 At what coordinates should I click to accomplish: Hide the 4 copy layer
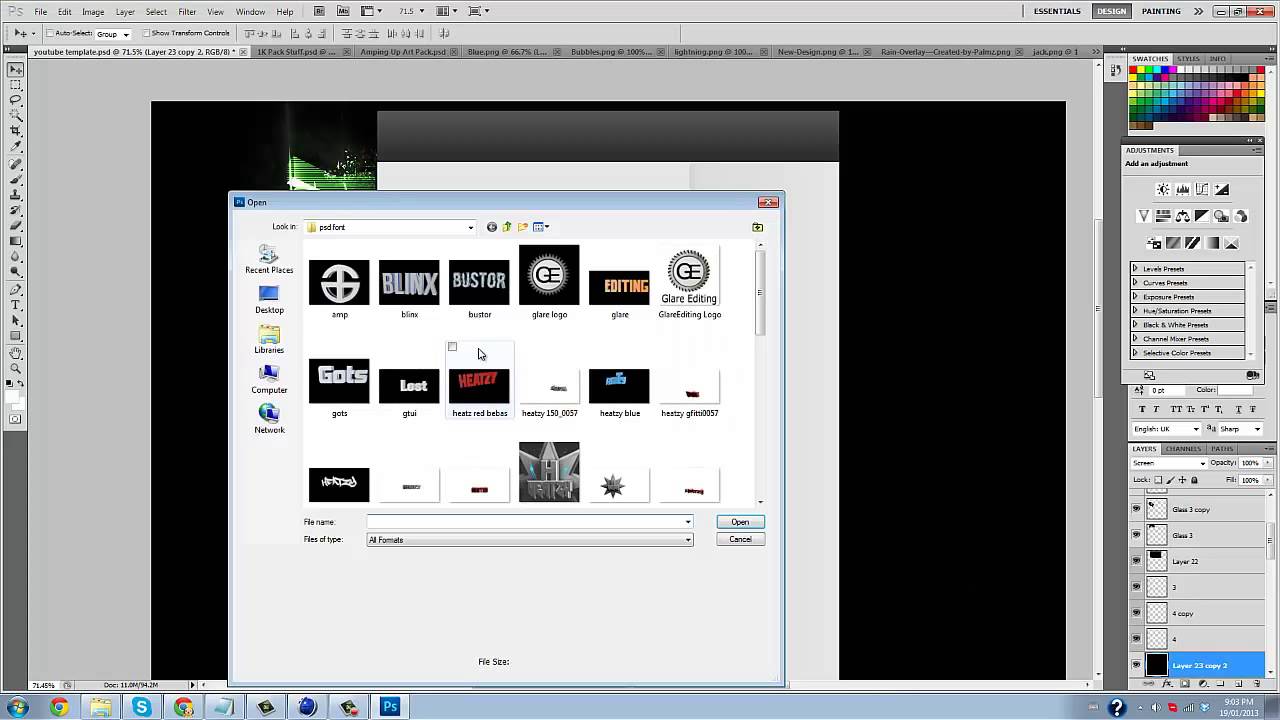coord(1136,613)
